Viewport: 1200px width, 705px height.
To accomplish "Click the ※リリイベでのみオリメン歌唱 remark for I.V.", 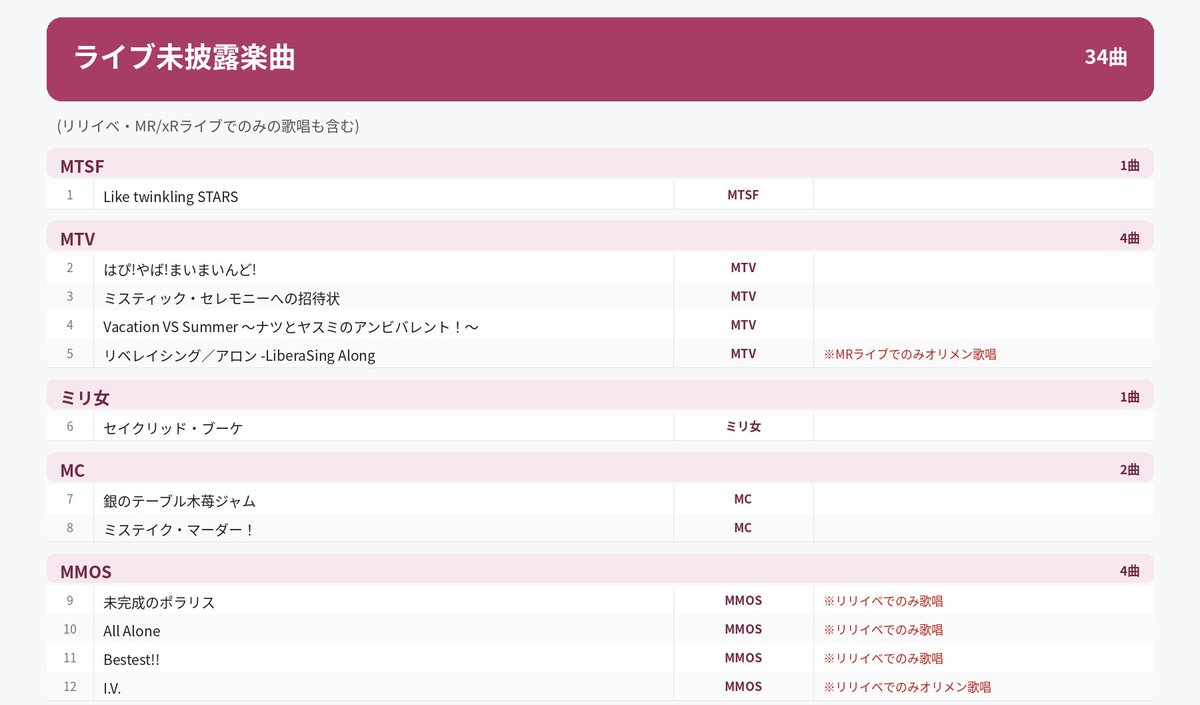I will click(907, 687).
